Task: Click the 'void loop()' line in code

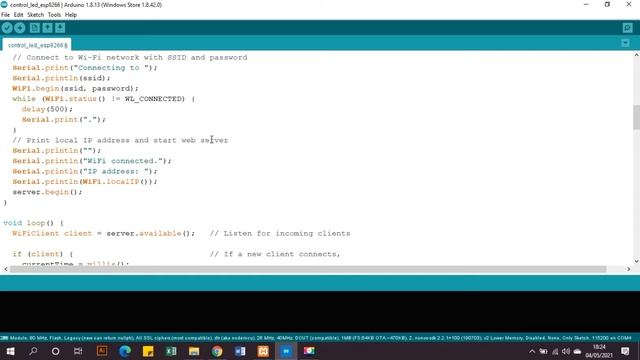Action: 33,223
